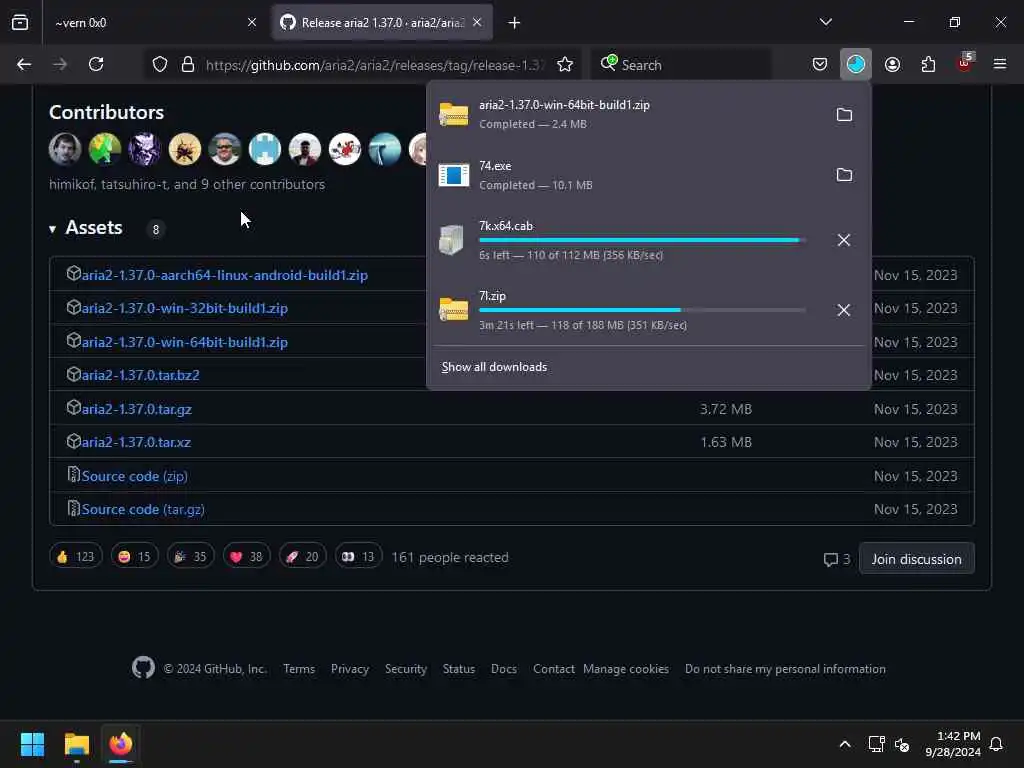View site security lock information

[188, 65]
